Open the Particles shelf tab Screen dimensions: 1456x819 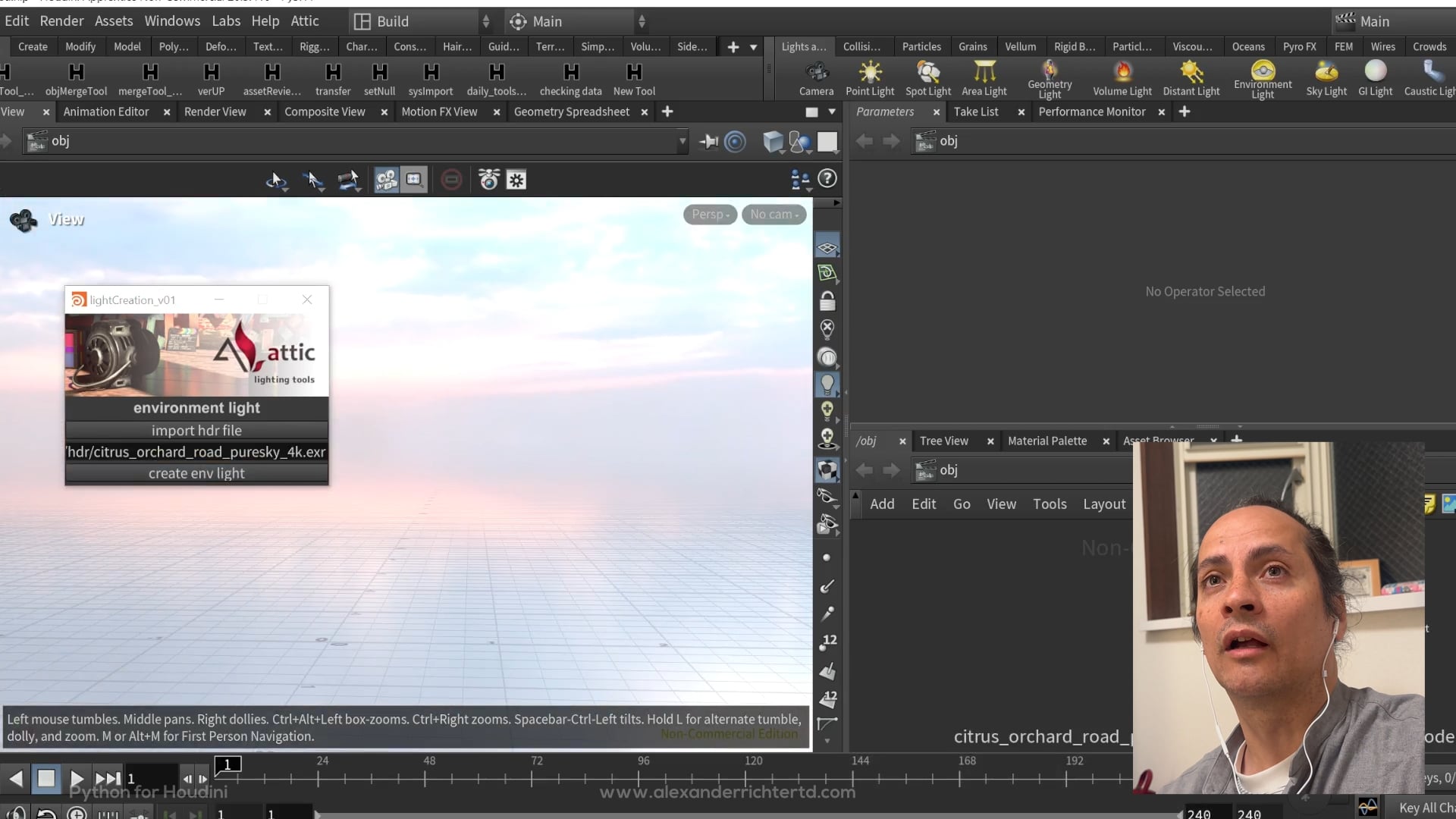point(921,47)
